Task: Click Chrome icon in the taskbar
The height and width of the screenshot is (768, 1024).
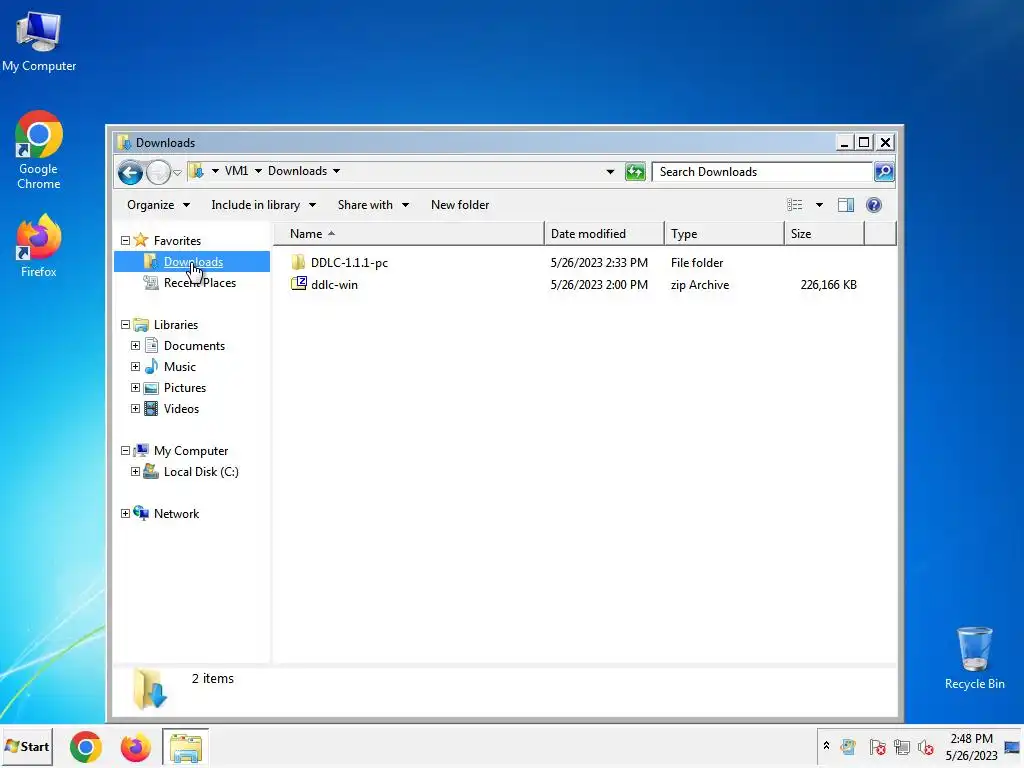Action: coord(86,747)
